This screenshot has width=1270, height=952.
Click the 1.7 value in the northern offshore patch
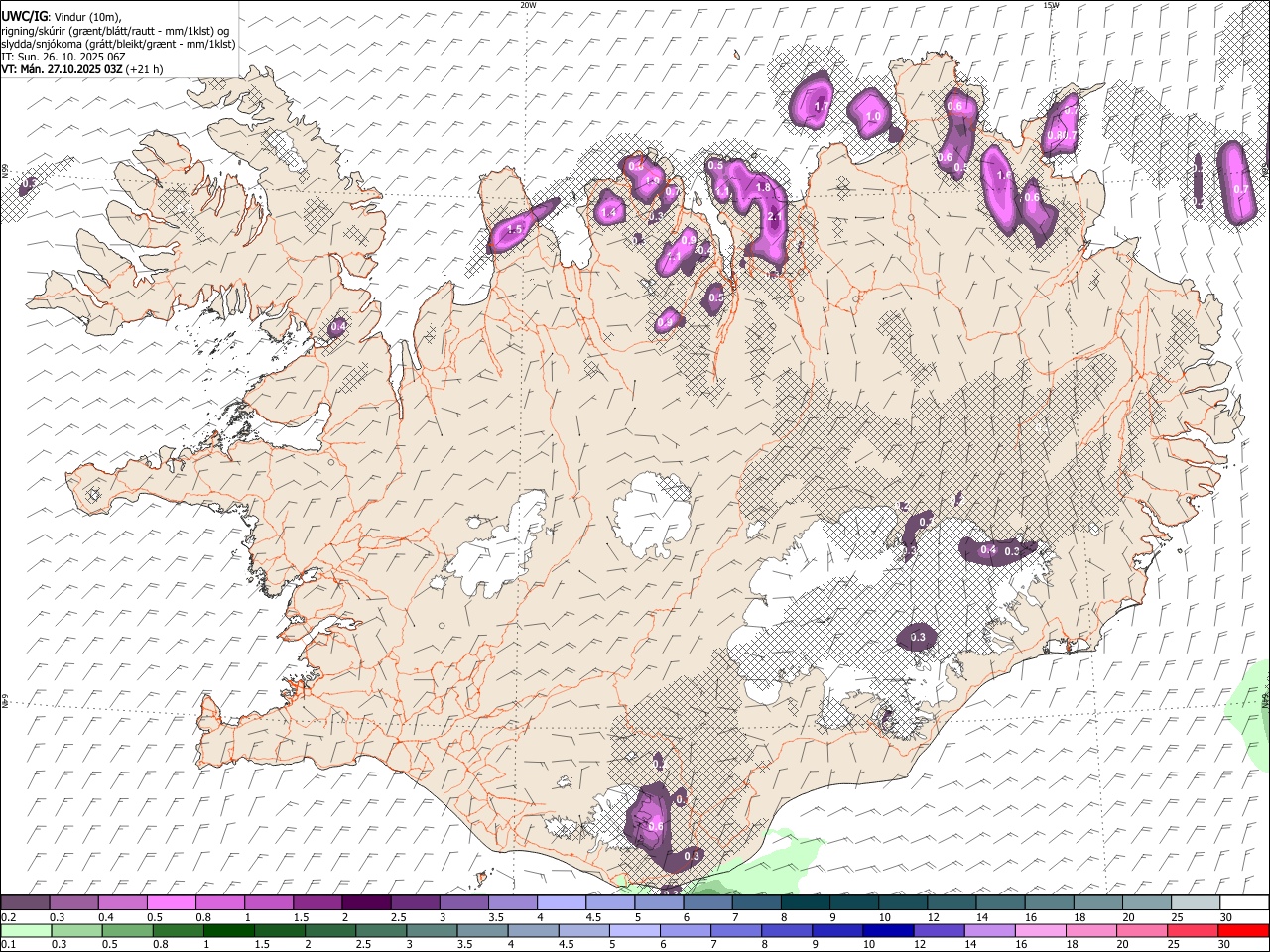click(x=821, y=106)
